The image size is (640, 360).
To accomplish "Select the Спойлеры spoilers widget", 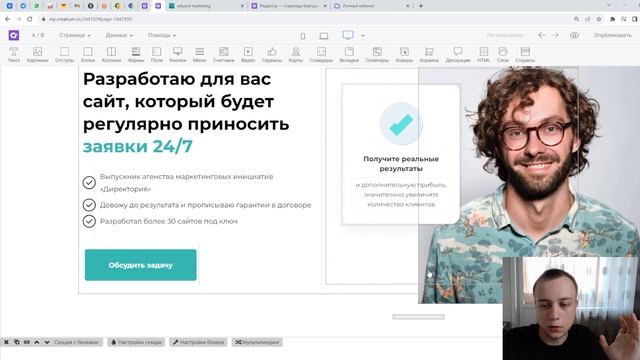I will tap(377, 55).
